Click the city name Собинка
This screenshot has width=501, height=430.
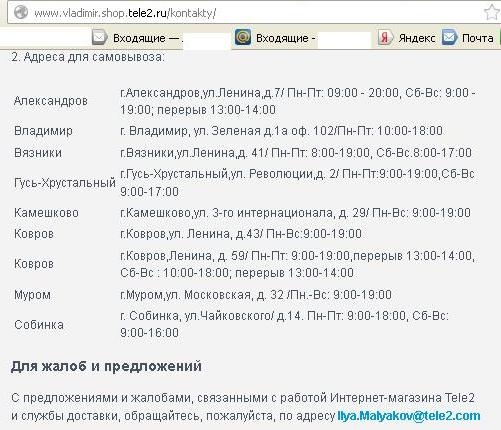pos(39,325)
